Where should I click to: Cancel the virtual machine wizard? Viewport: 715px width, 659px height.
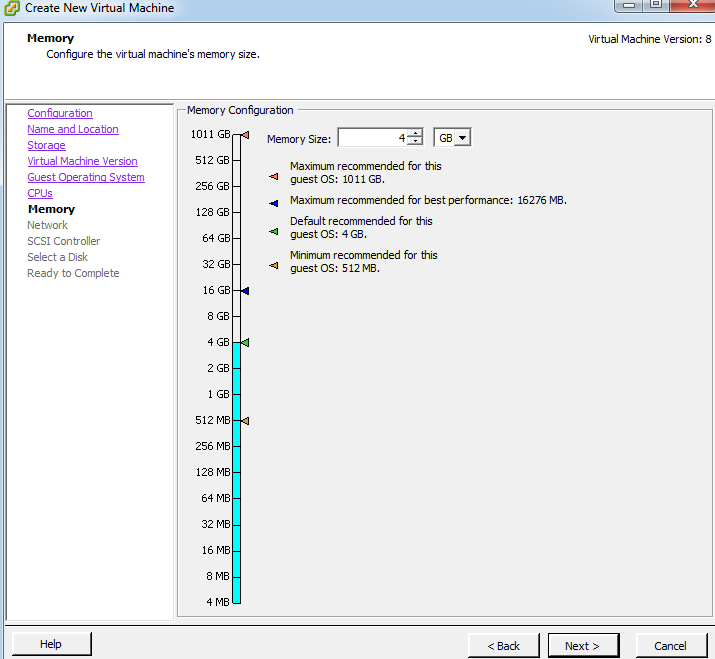671,646
